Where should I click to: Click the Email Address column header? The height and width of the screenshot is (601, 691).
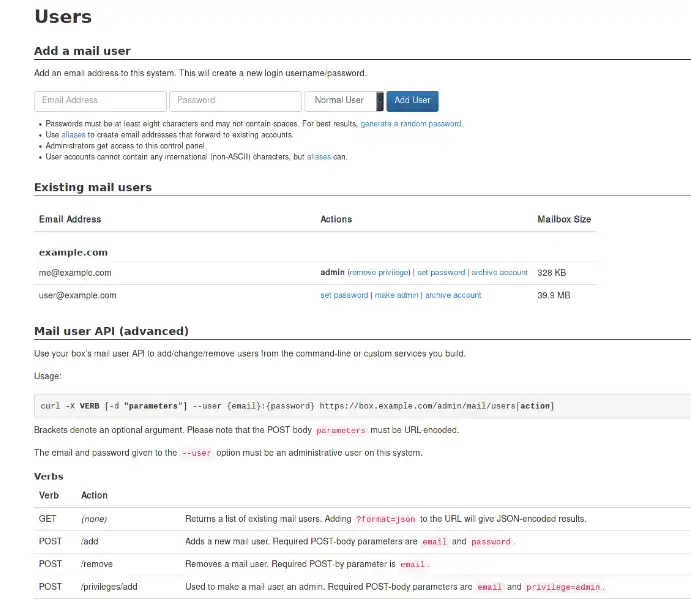70,219
